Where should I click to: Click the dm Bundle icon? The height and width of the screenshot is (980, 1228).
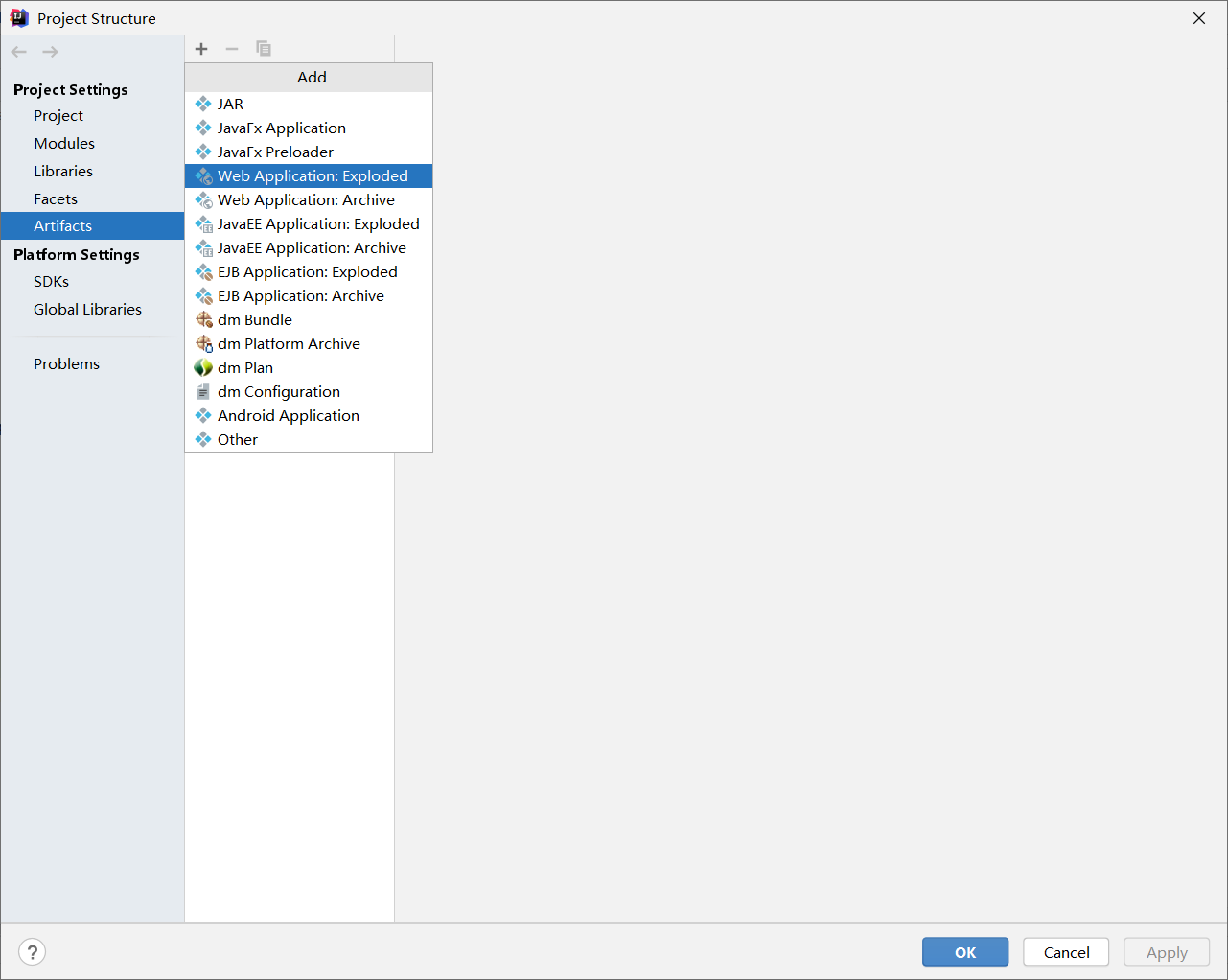pos(204,319)
